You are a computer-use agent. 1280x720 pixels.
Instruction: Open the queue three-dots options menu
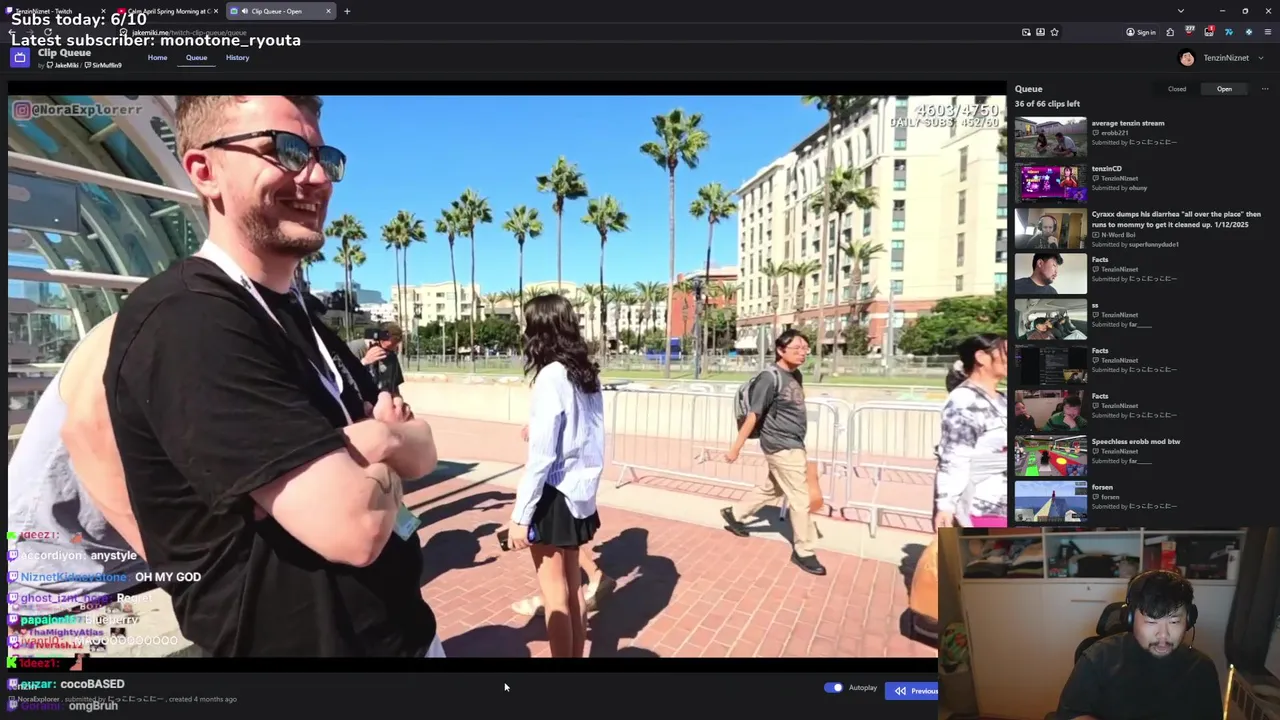(x=1265, y=89)
